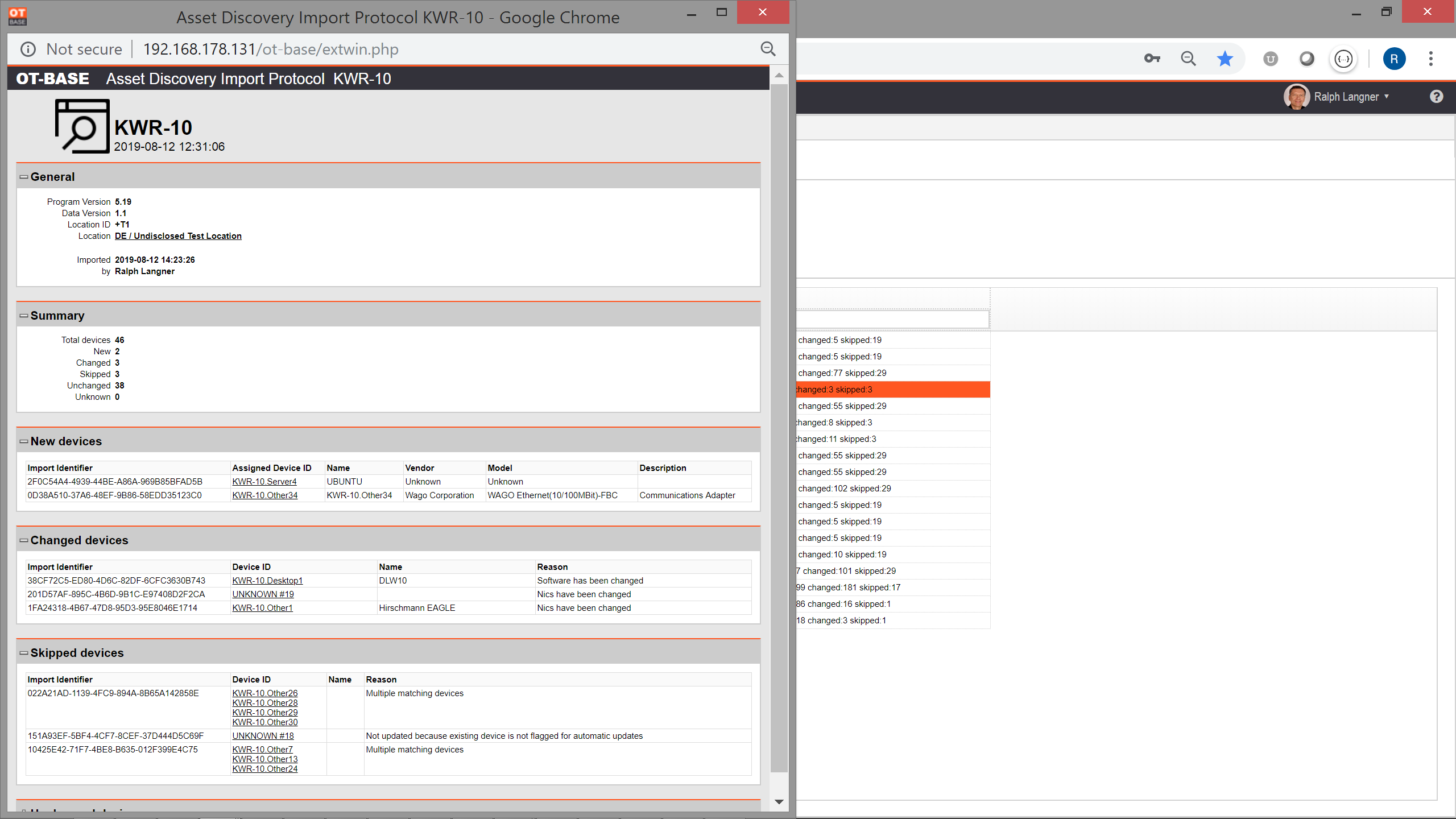The image size is (1456, 819).
Task: Select the changed:3 skipped:1 row
Action: [x=893, y=621]
